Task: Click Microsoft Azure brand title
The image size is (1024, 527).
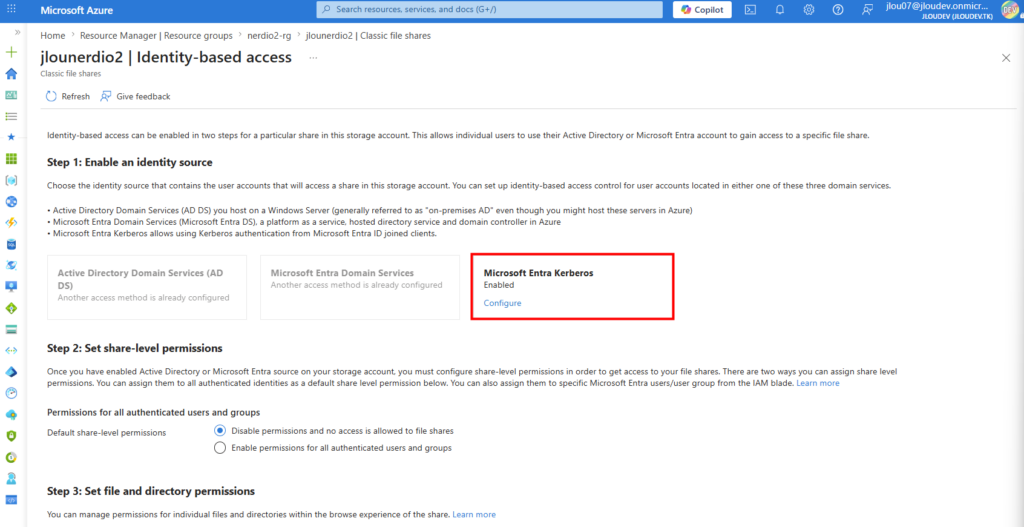Action: point(76,10)
